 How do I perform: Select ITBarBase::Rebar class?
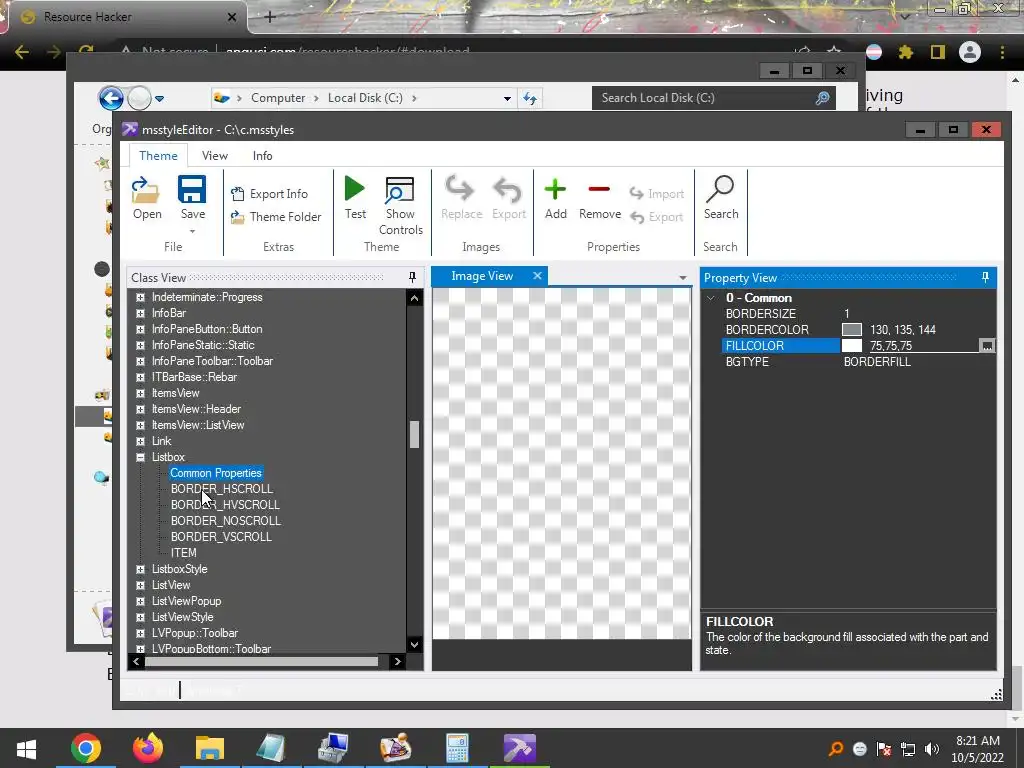click(194, 377)
